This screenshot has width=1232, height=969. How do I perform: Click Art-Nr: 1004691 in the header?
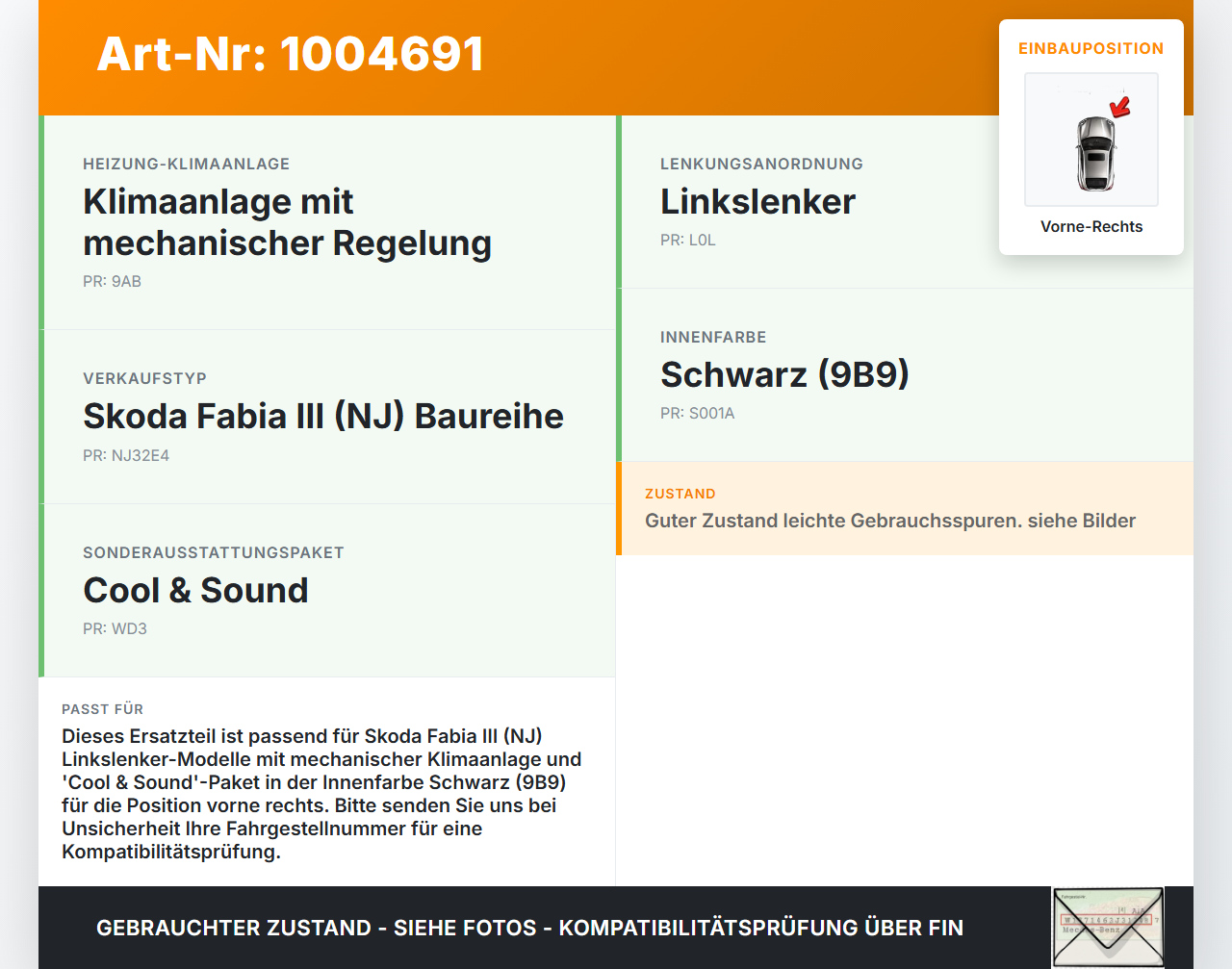290,54
